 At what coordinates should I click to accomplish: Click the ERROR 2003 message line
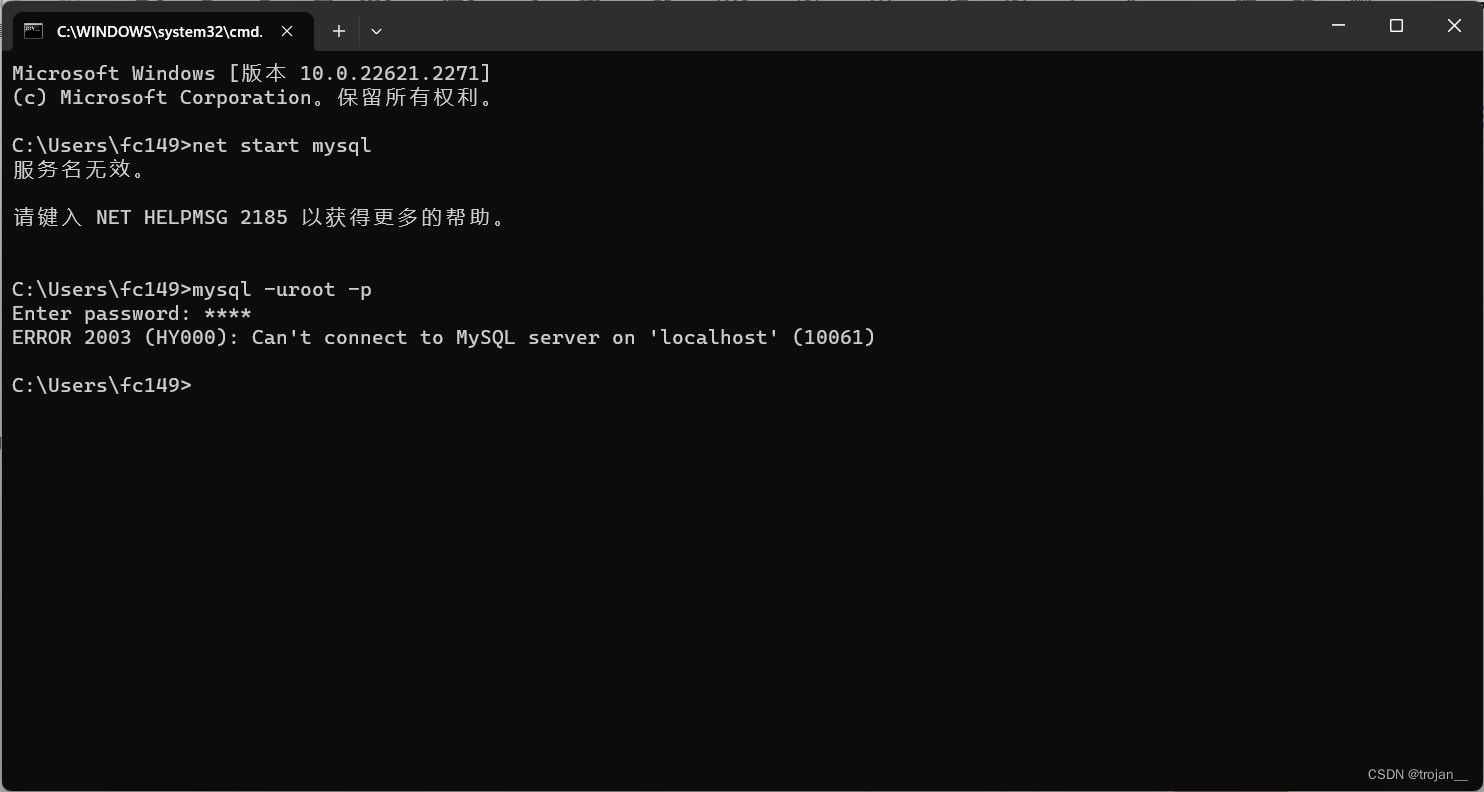point(442,337)
